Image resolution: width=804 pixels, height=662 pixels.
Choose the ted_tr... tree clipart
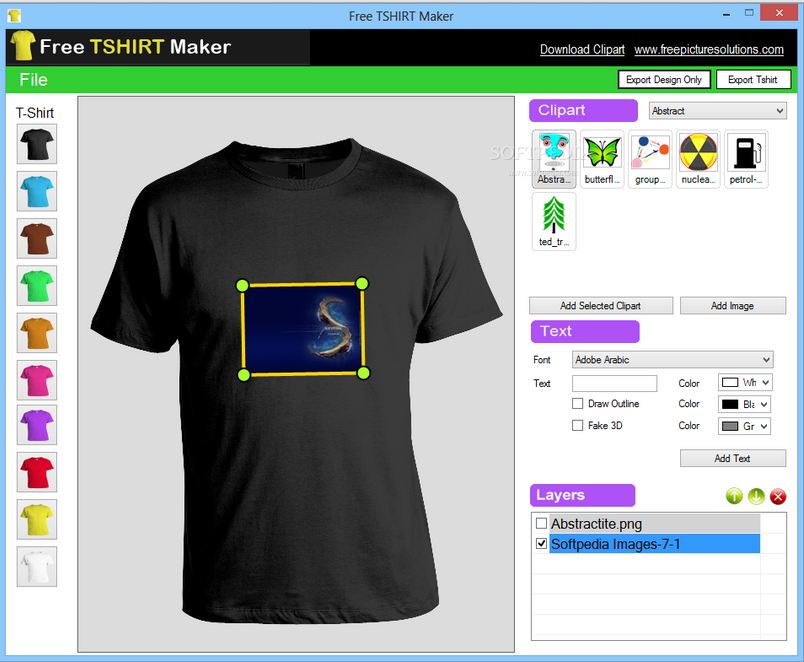554,222
